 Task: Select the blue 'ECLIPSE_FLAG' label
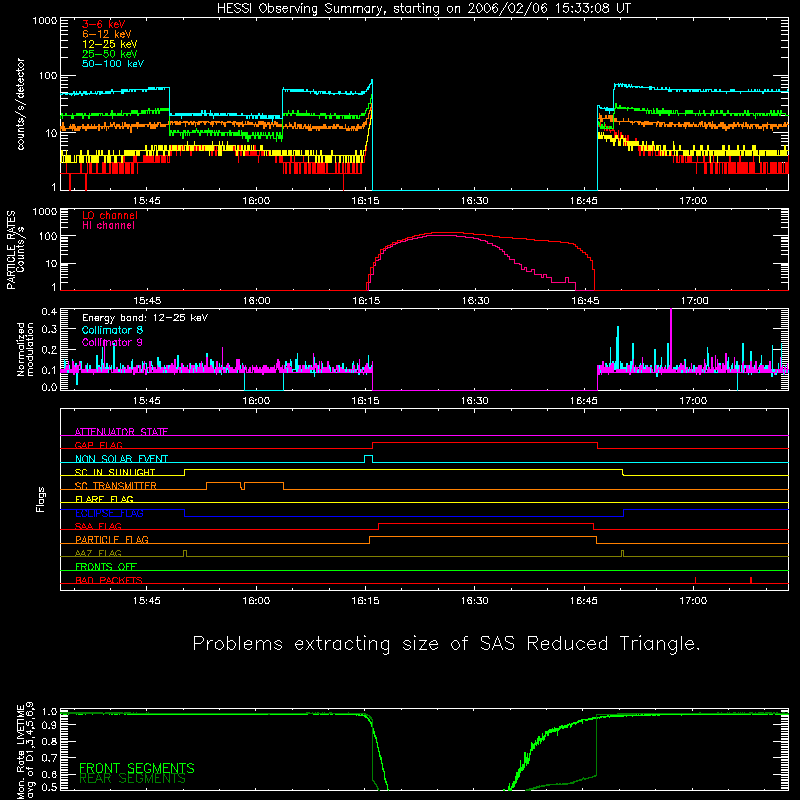pos(109,513)
